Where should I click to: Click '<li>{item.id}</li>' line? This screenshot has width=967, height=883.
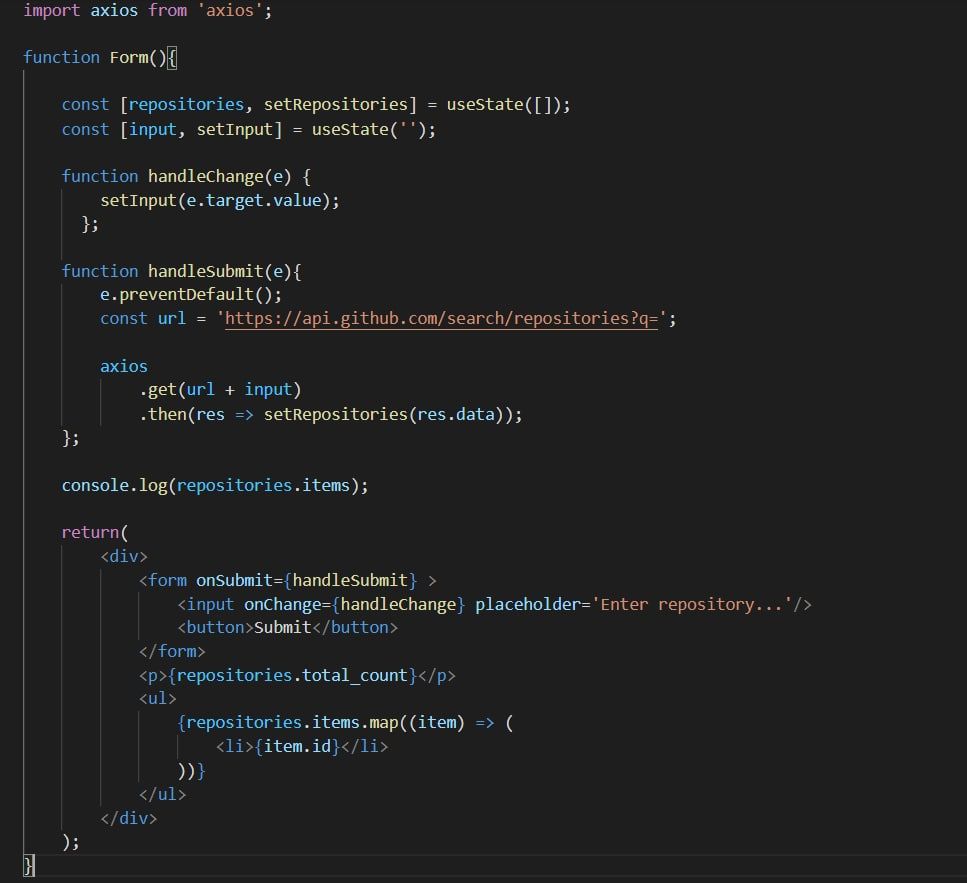302,746
